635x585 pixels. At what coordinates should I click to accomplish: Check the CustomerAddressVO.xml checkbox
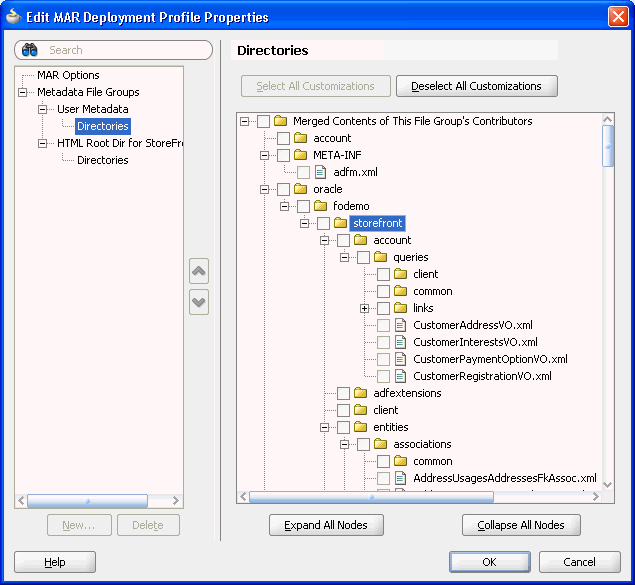(384, 325)
